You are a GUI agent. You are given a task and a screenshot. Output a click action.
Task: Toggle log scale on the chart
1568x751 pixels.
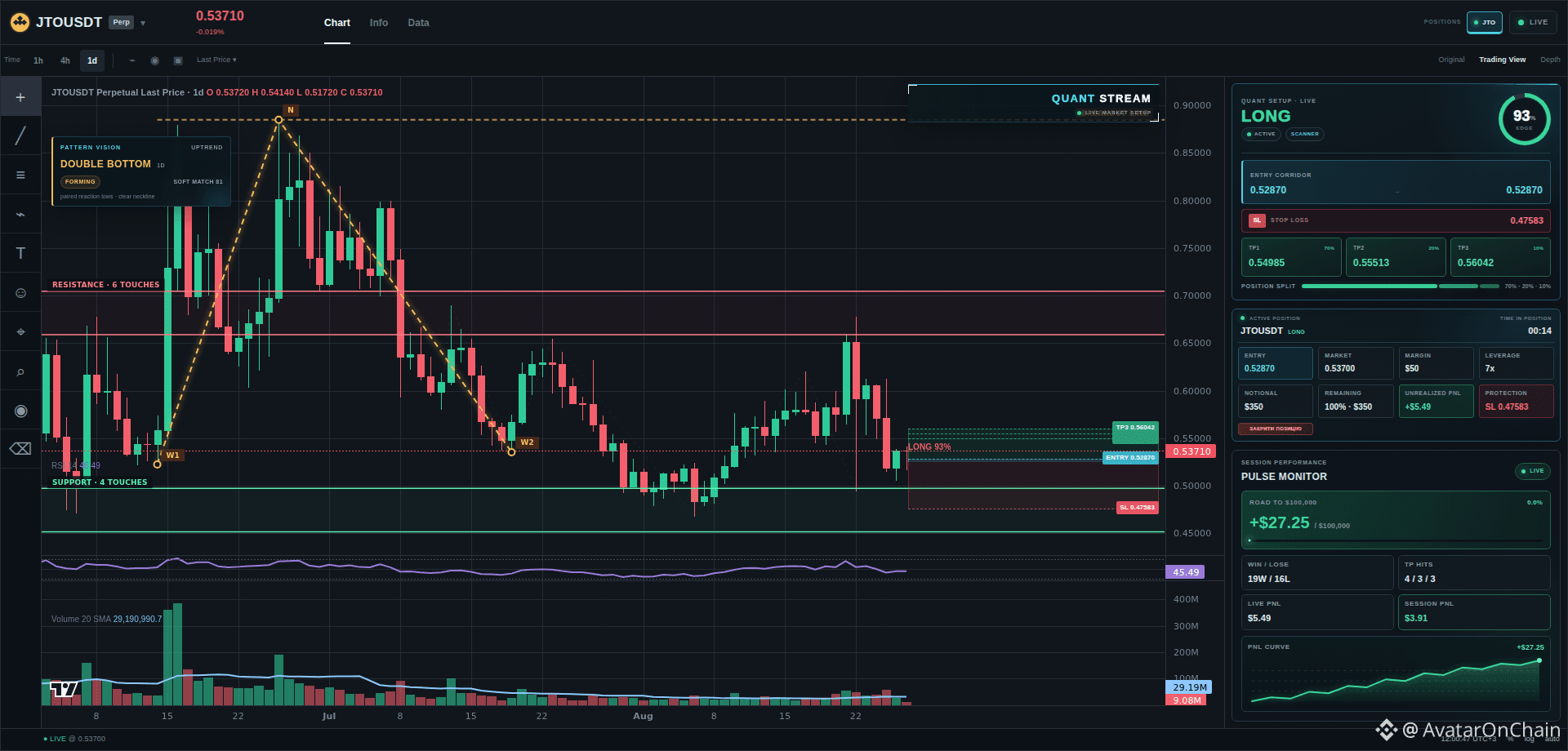tap(1529, 739)
